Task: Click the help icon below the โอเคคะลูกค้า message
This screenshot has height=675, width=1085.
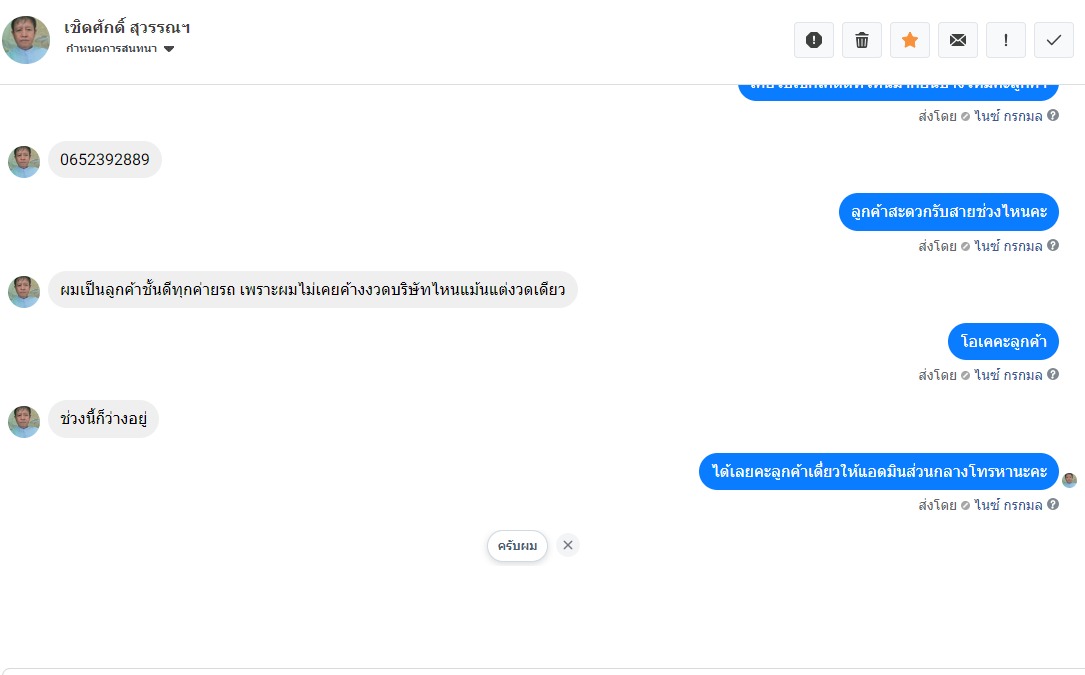Action: point(1053,375)
